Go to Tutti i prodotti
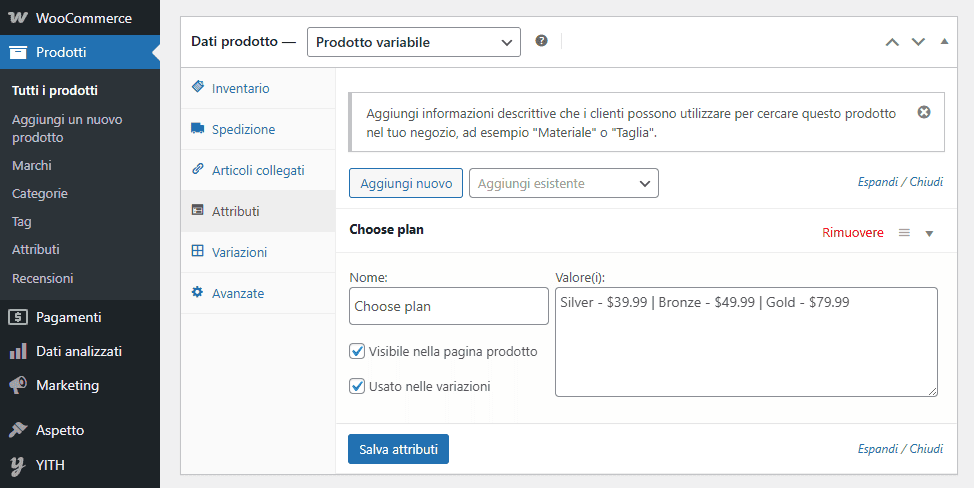This screenshot has height=488, width=974. click(55, 90)
